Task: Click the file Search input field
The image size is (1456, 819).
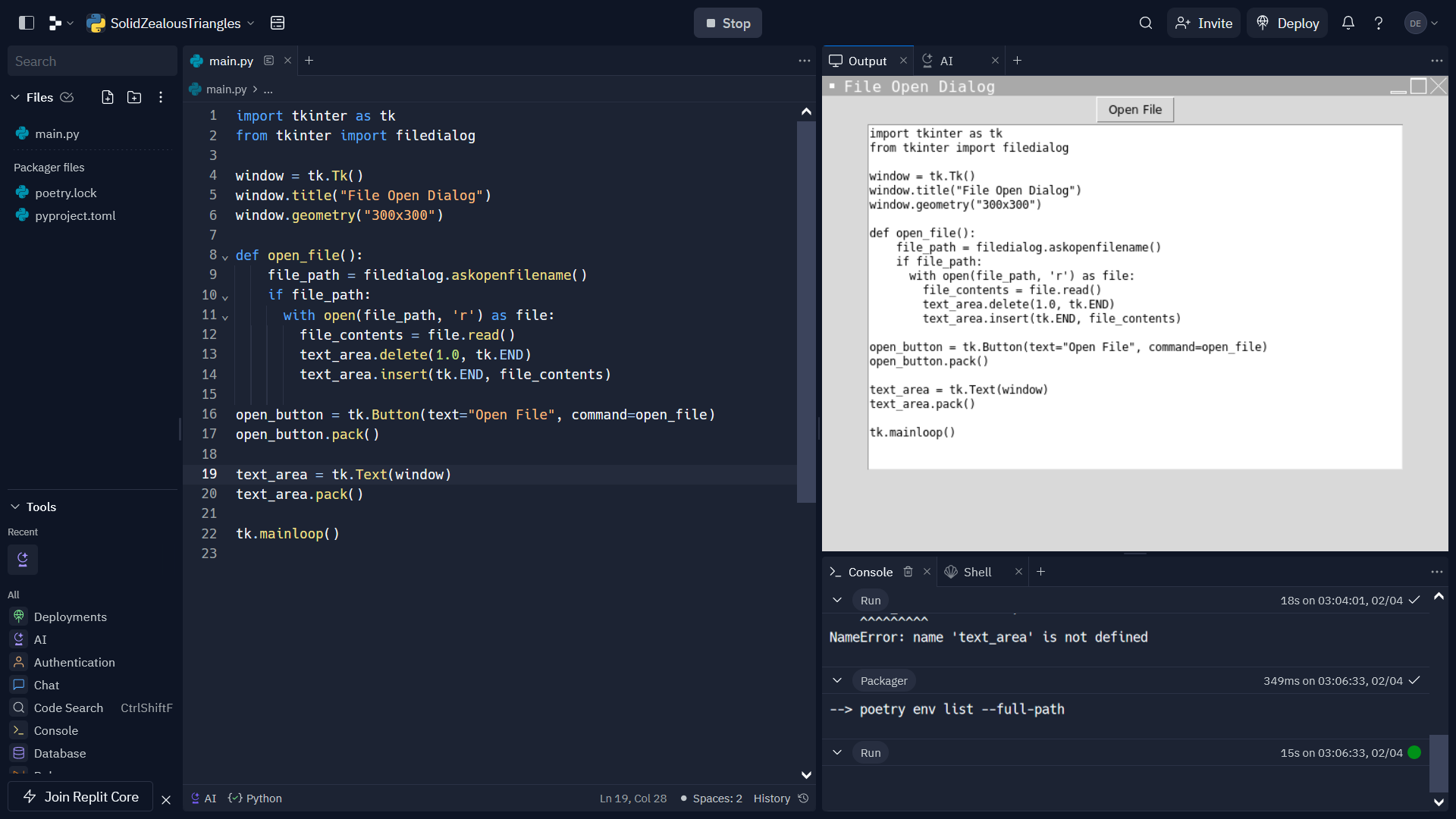Action: pyautogui.click(x=91, y=61)
